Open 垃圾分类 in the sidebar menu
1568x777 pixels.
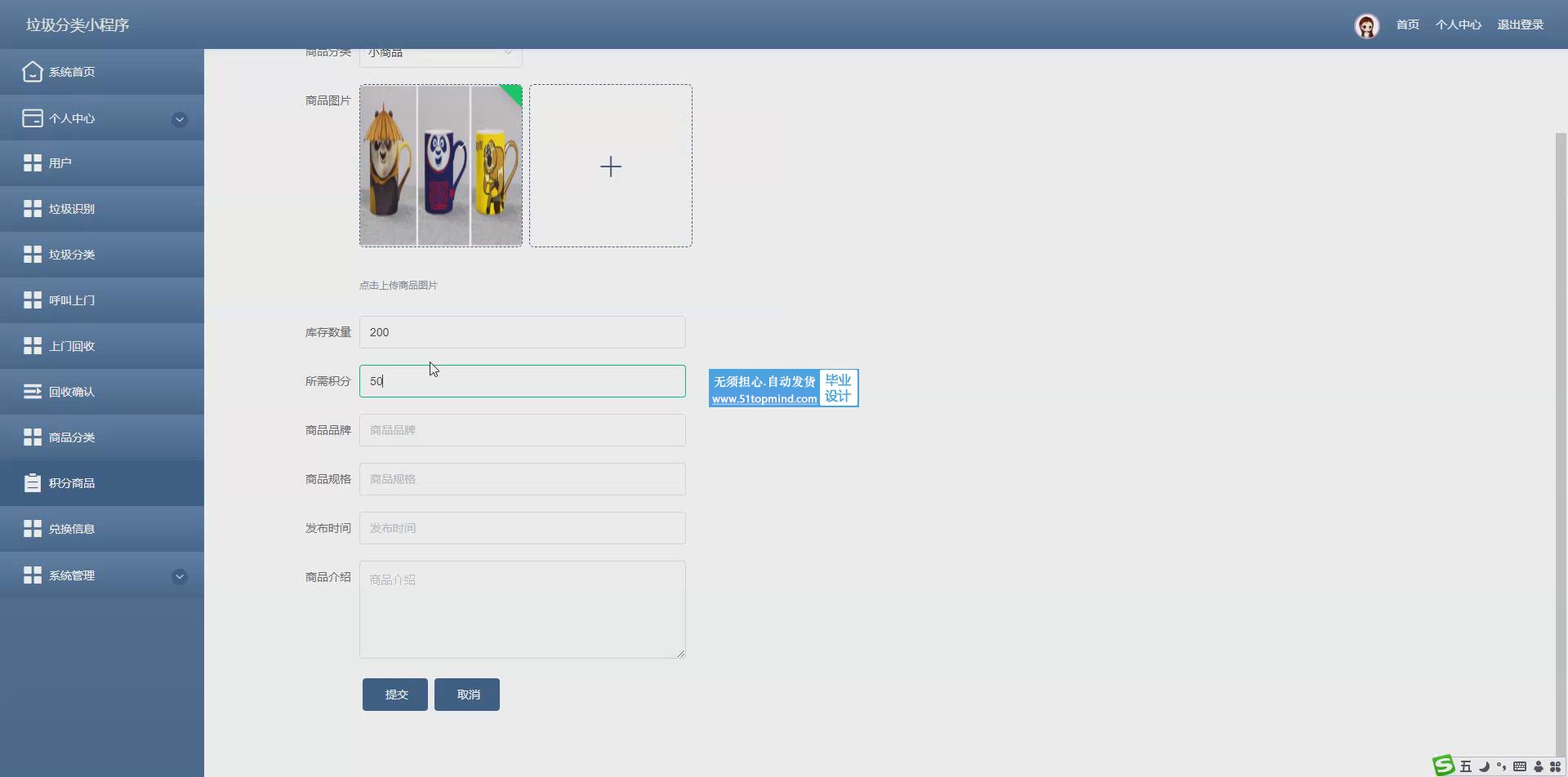[x=72, y=255]
